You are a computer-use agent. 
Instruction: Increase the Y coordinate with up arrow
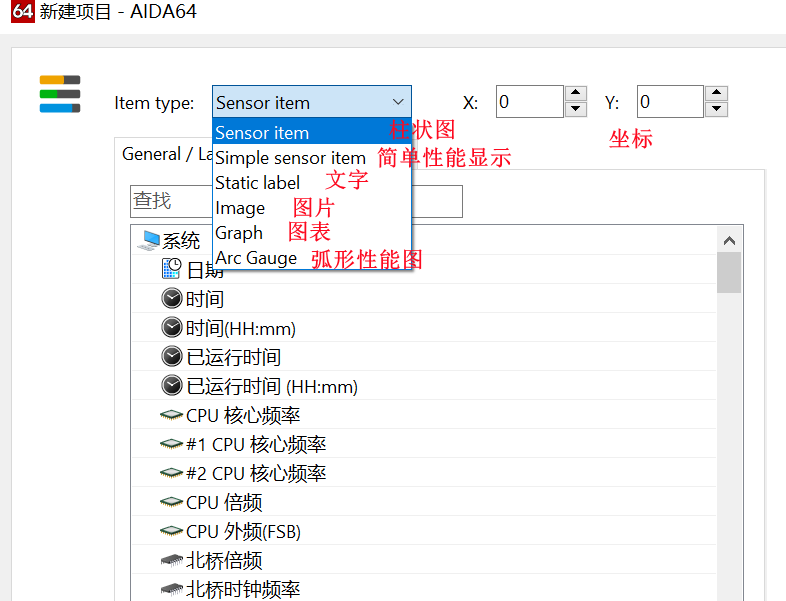pyautogui.click(x=716, y=93)
